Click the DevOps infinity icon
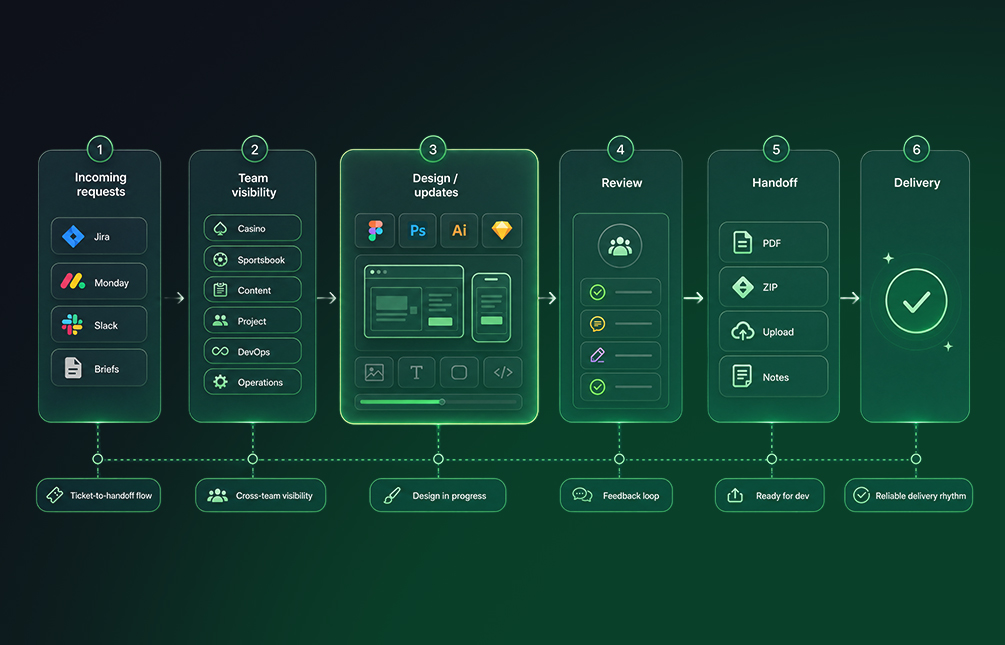The width and height of the screenshot is (1005, 645). pos(220,351)
